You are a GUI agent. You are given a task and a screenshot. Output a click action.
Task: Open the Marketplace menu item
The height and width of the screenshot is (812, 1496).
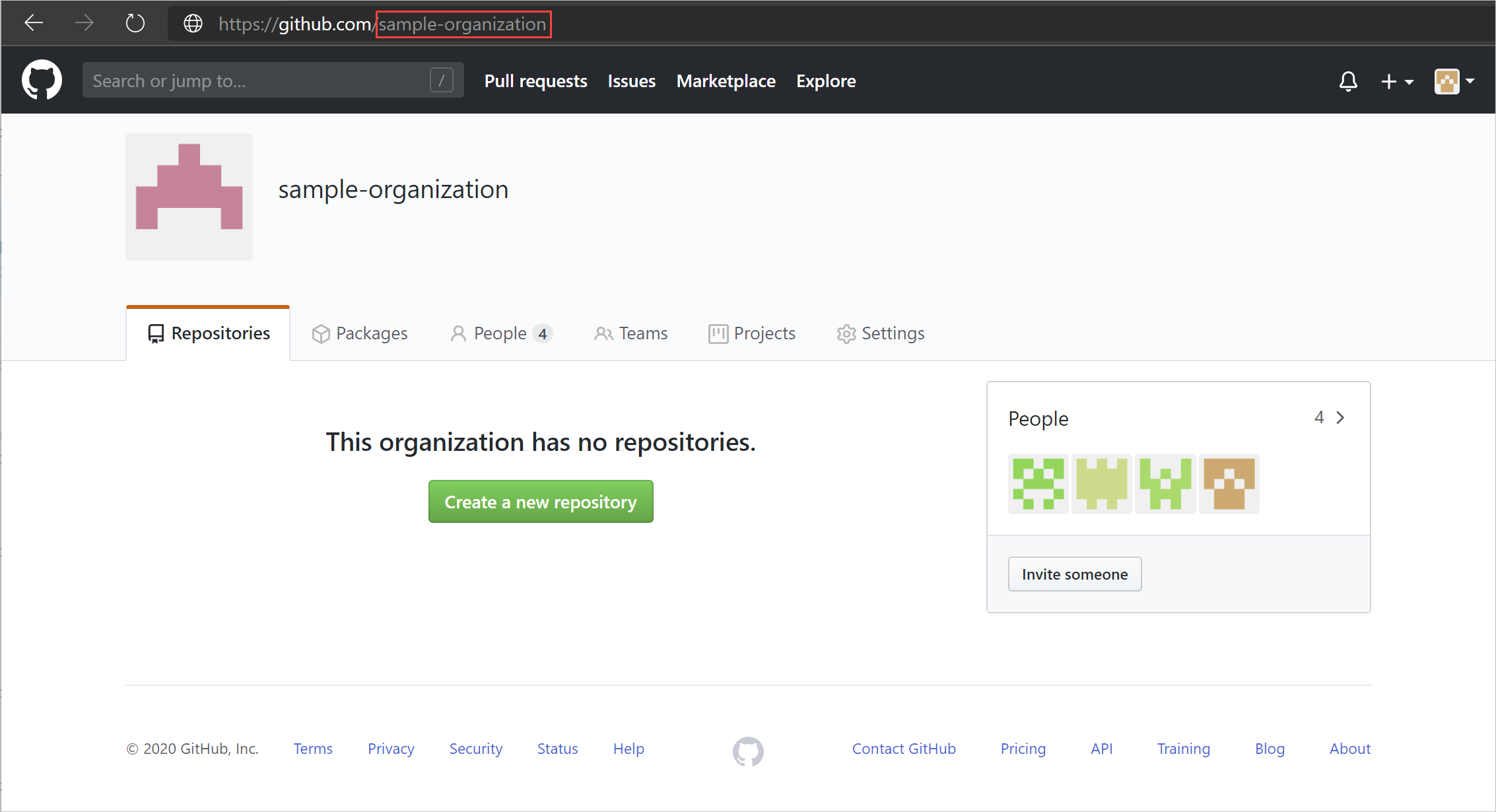(725, 81)
